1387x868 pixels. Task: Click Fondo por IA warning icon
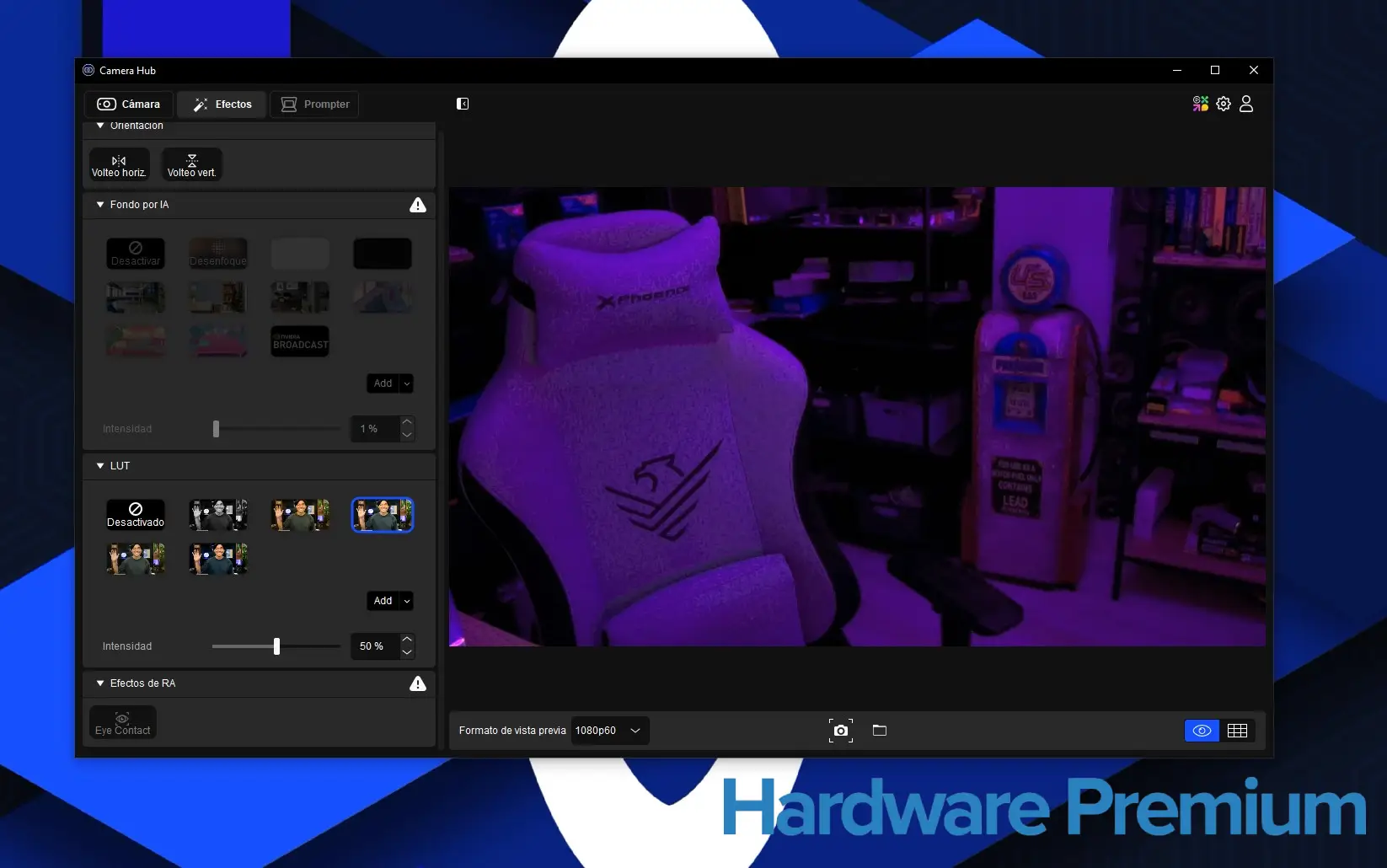click(418, 205)
